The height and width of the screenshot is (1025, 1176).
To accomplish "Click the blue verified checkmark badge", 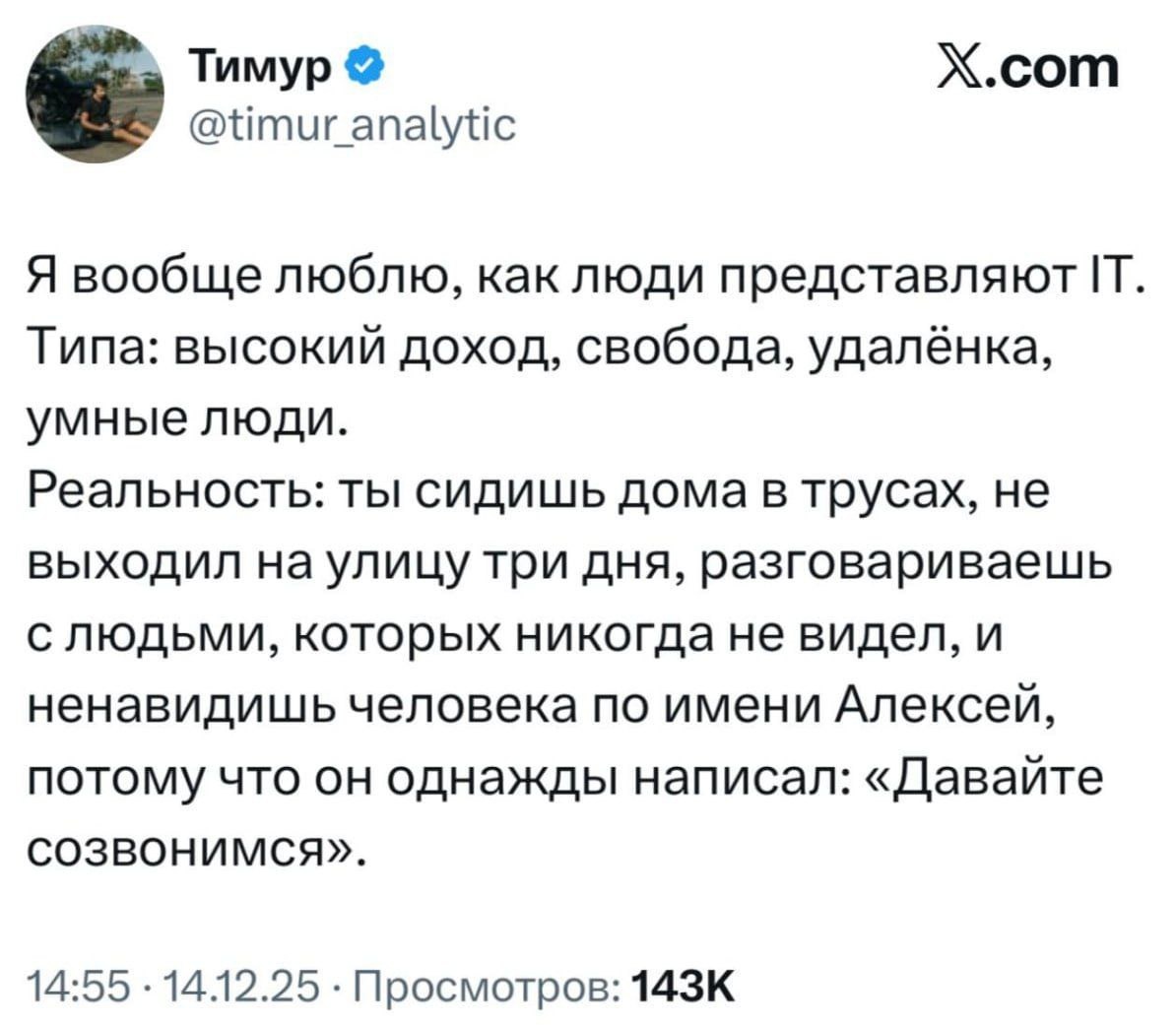I will pyautogui.click(x=366, y=69).
